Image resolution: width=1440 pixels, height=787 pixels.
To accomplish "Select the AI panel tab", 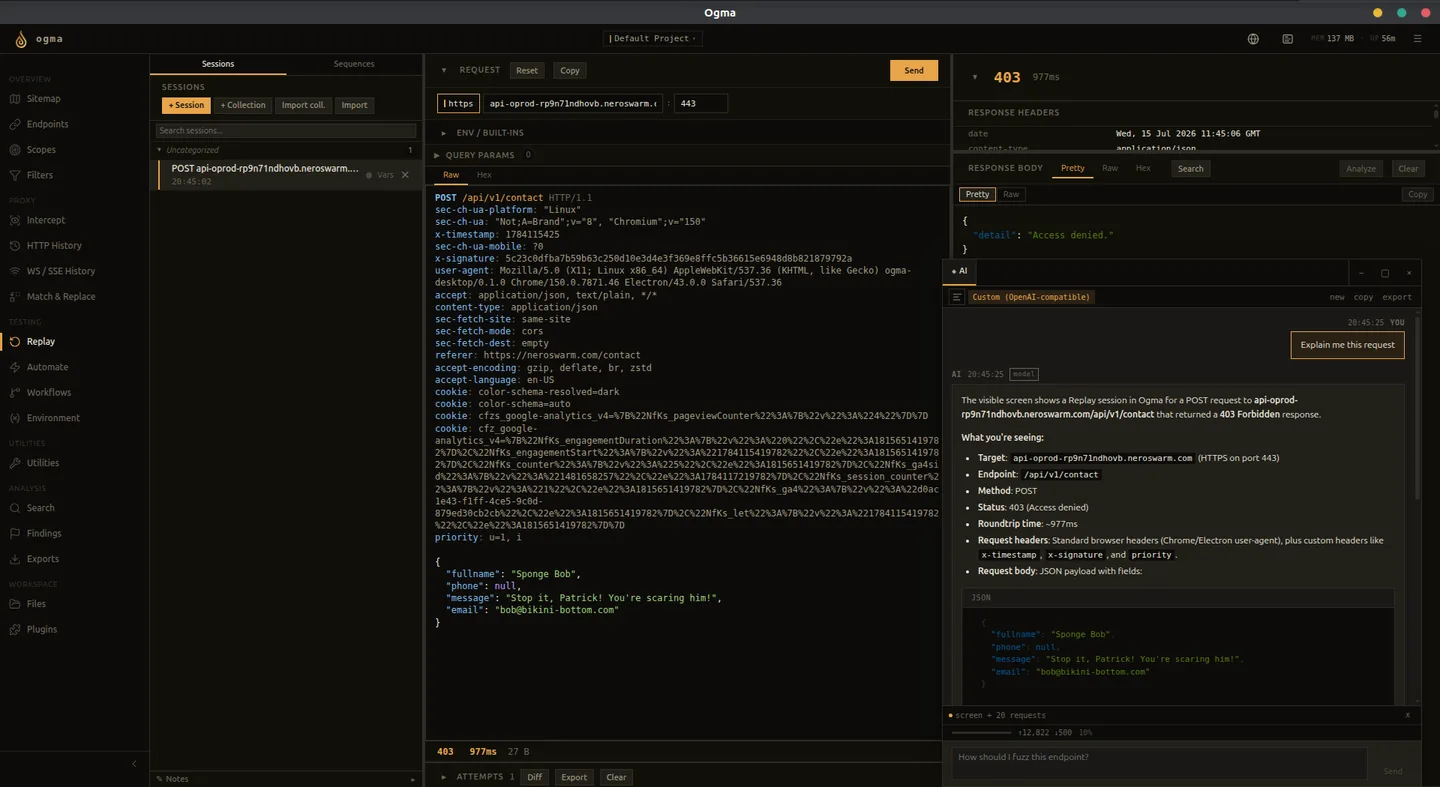I will pos(959,271).
